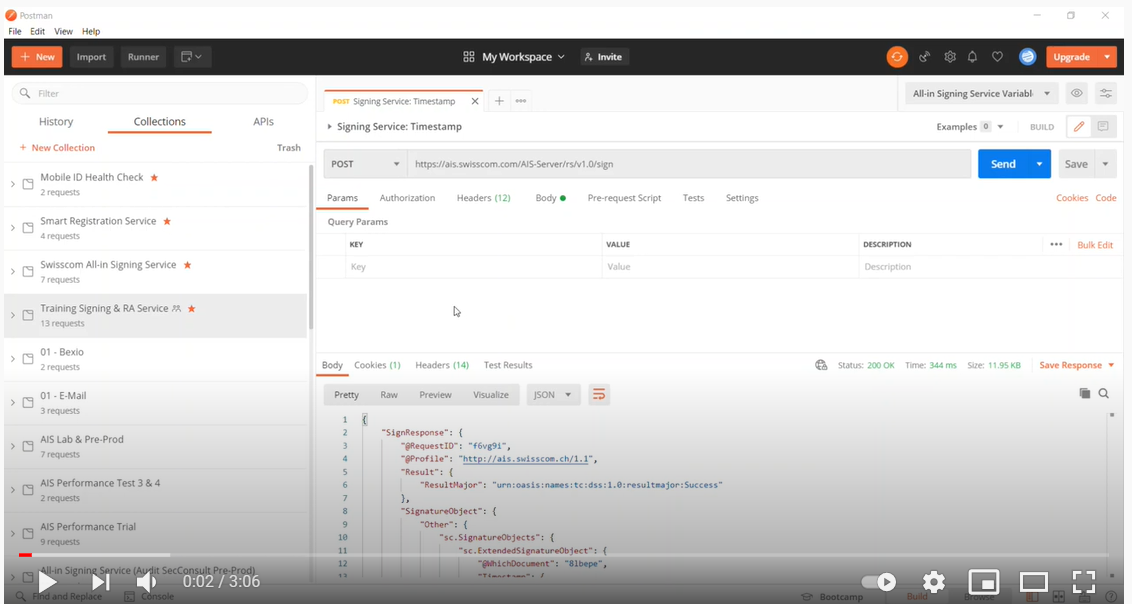This screenshot has width=1132, height=604.
Task: Click the workspace grid icon
Action: [x=469, y=57]
